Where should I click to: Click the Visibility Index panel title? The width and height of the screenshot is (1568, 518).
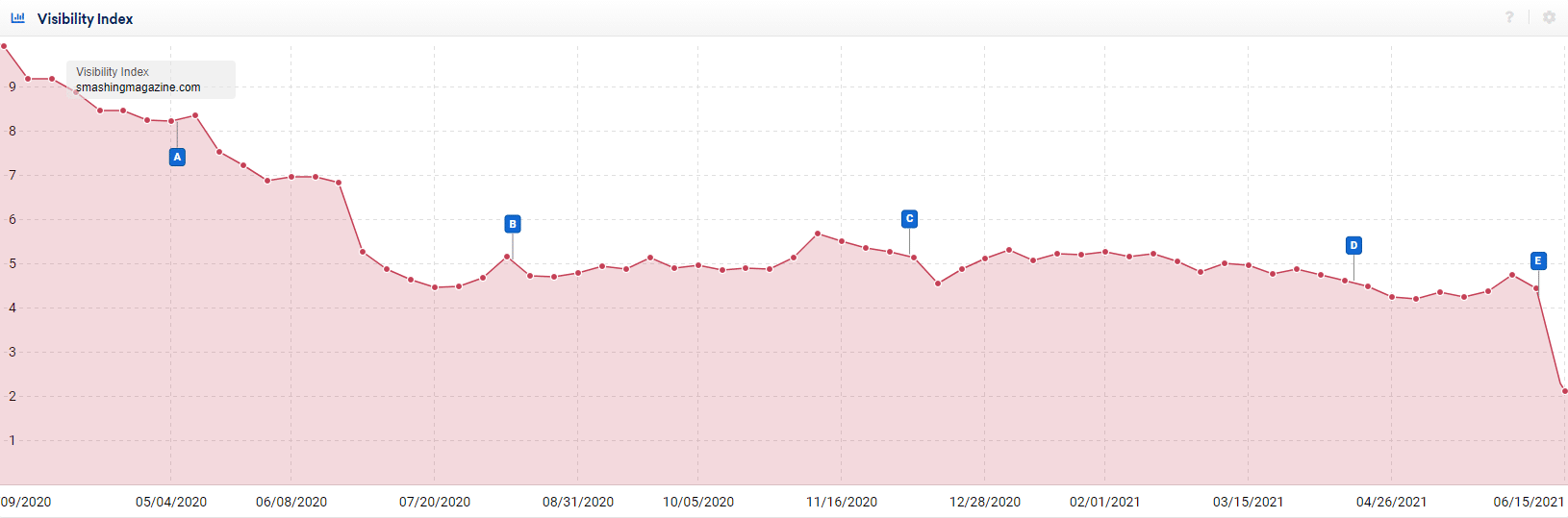(x=85, y=19)
